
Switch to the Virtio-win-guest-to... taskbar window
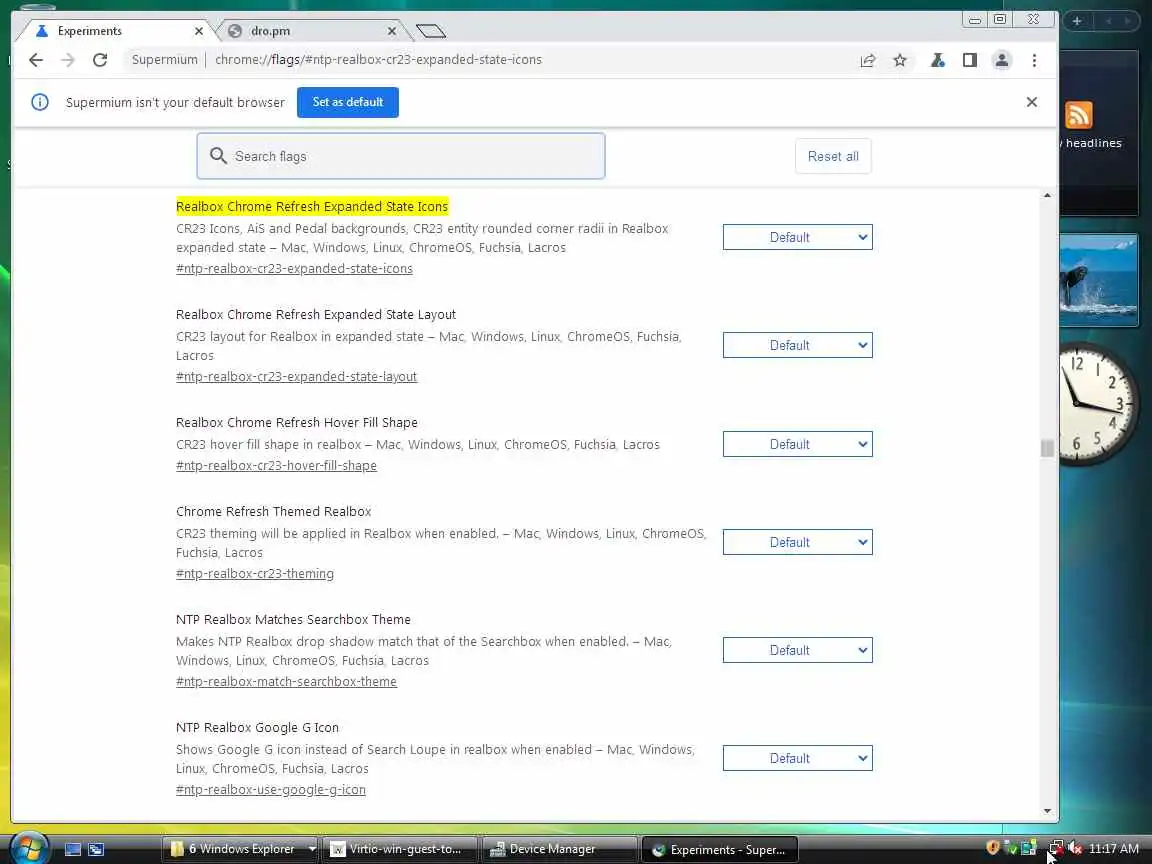400,849
